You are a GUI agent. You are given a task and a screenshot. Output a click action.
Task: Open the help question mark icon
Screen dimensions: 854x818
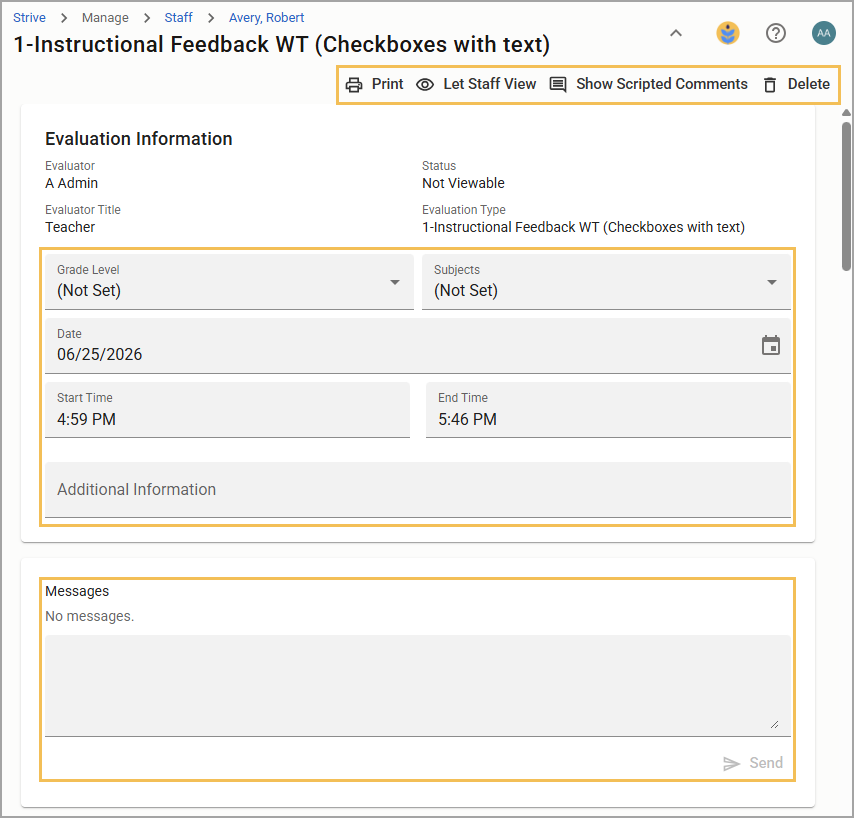coord(776,33)
